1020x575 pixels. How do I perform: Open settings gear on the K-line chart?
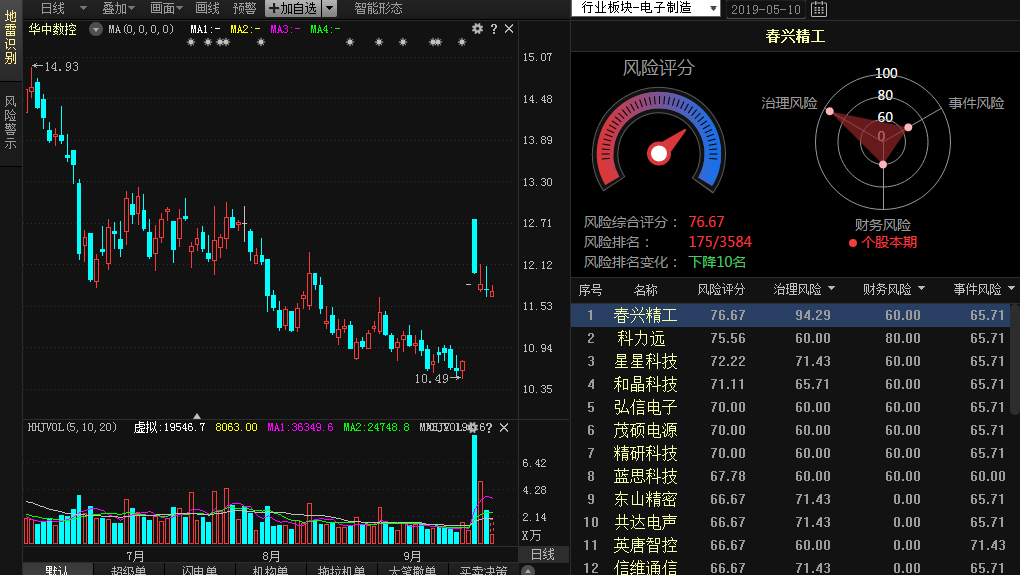coord(477,29)
